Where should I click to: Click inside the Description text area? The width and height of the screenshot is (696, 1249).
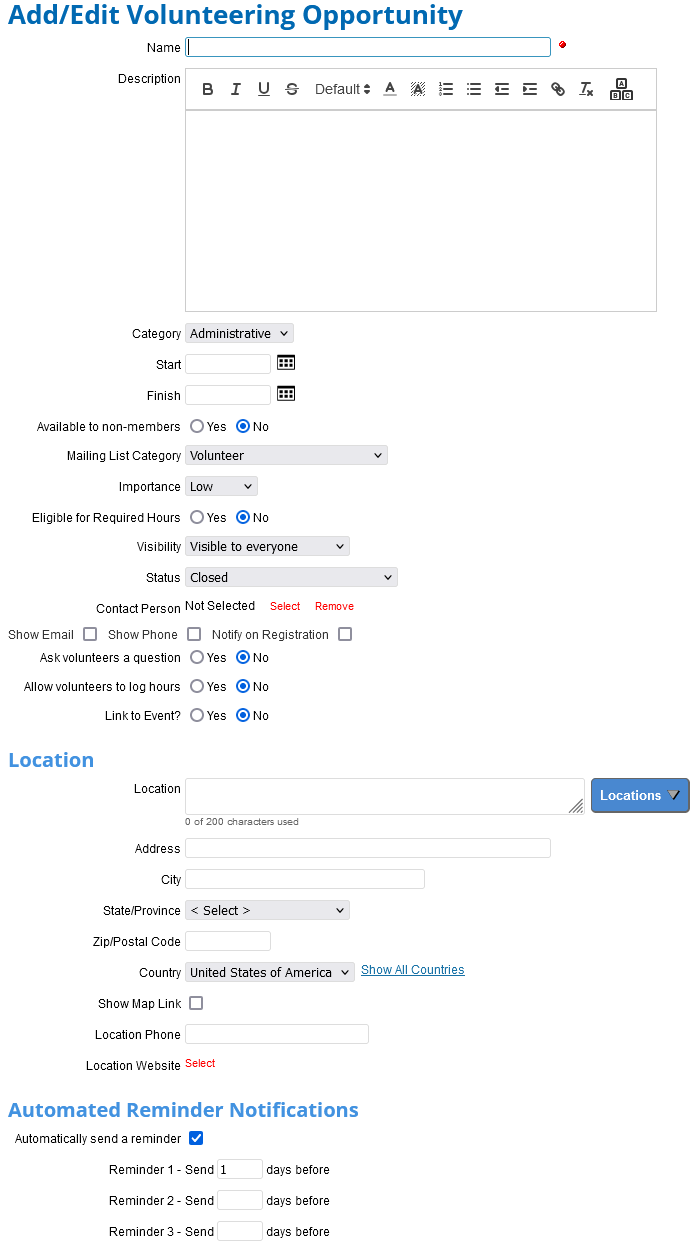(421, 211)
